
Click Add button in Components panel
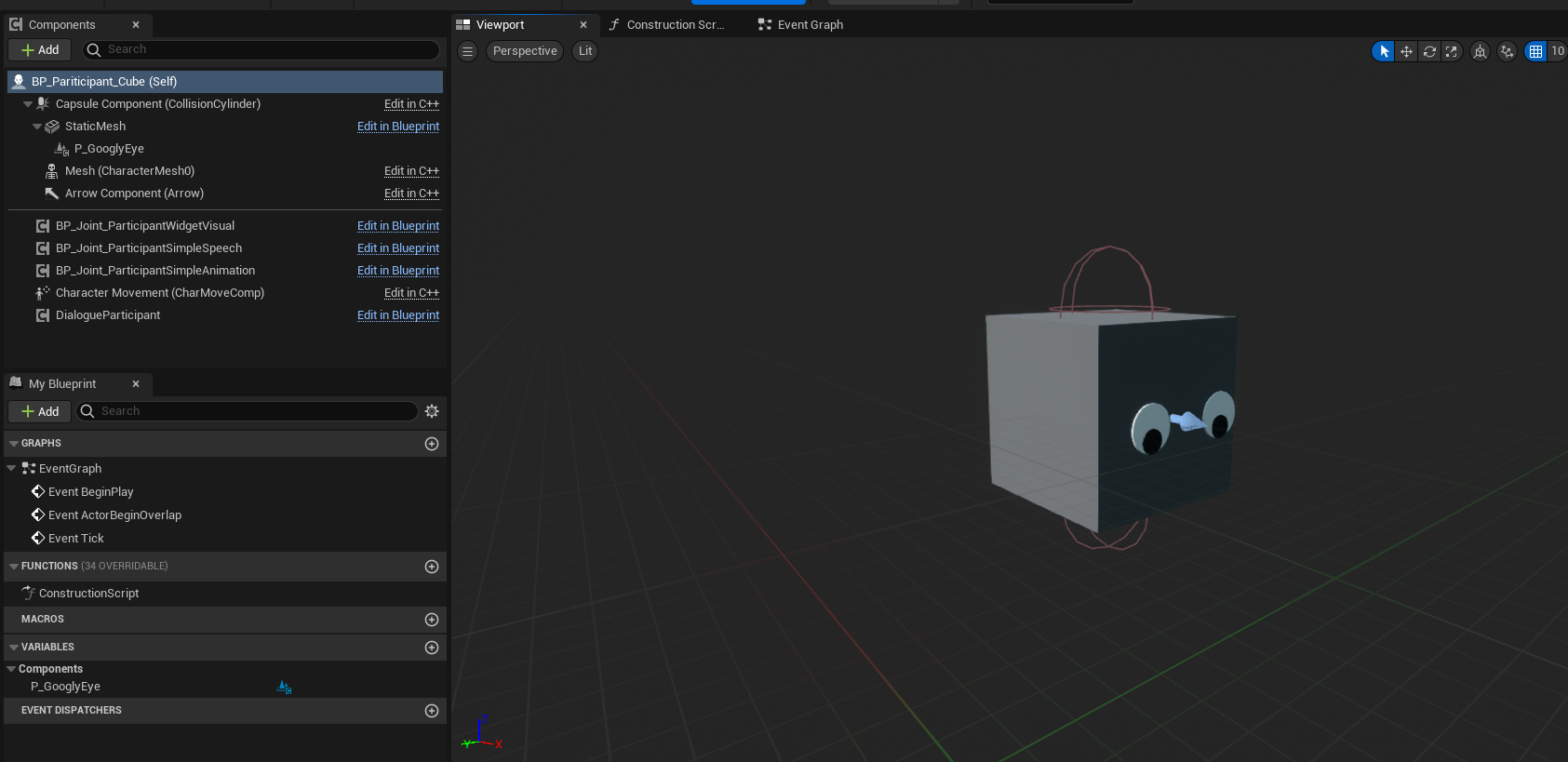40,50
